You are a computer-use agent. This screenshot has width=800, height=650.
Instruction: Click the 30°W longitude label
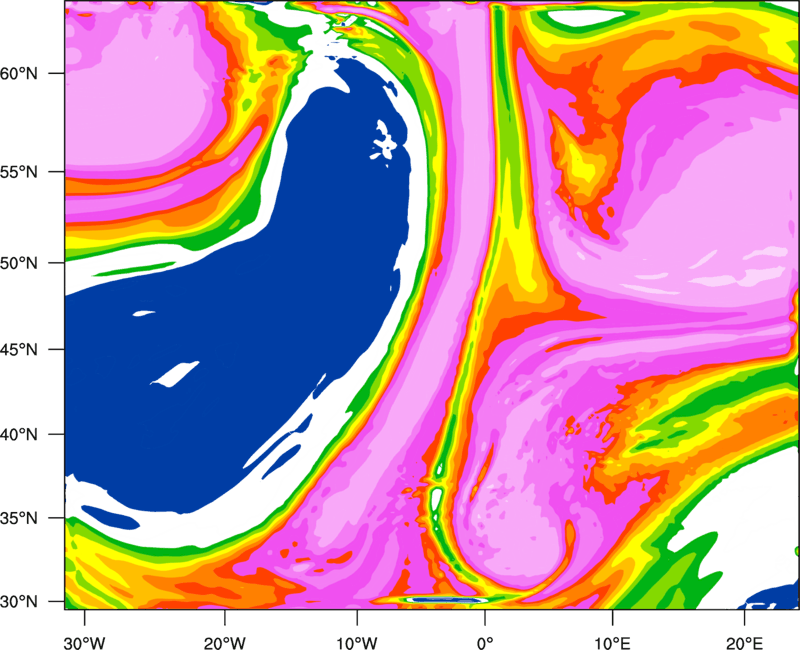click(84, 643)
